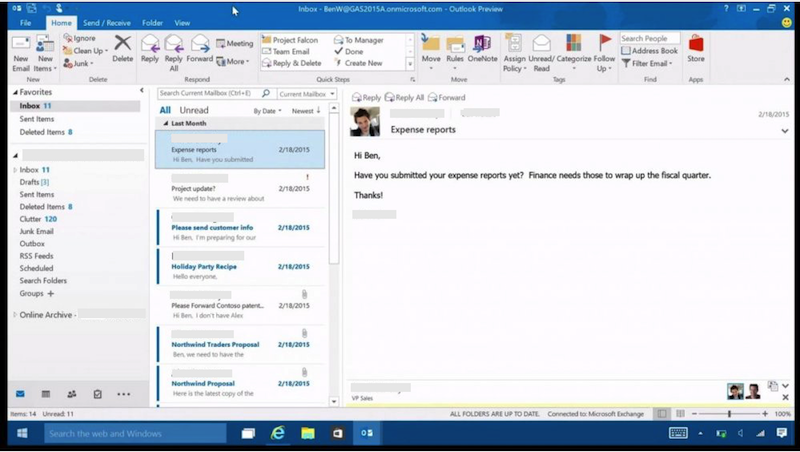Collapse the ribbon
The width and height of the screenshot is (800, 452).
click(786, 80)
